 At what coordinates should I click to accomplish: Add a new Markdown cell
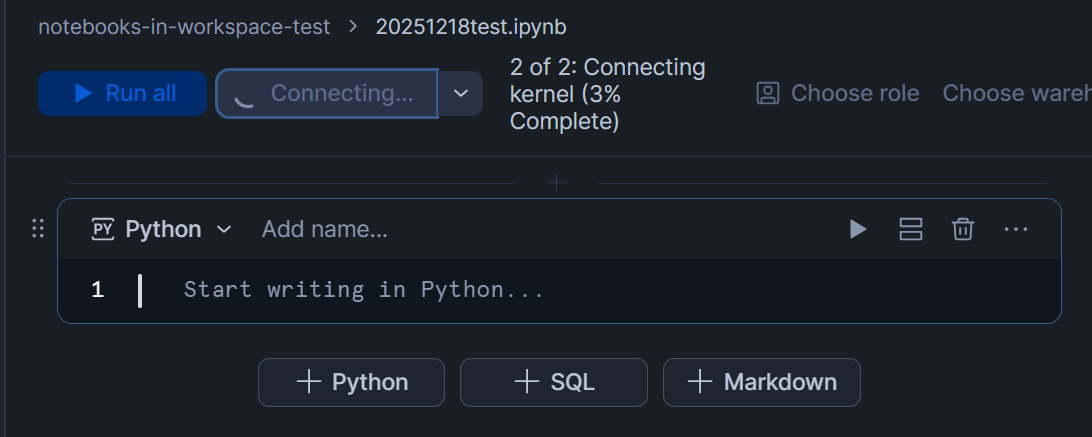761,382
